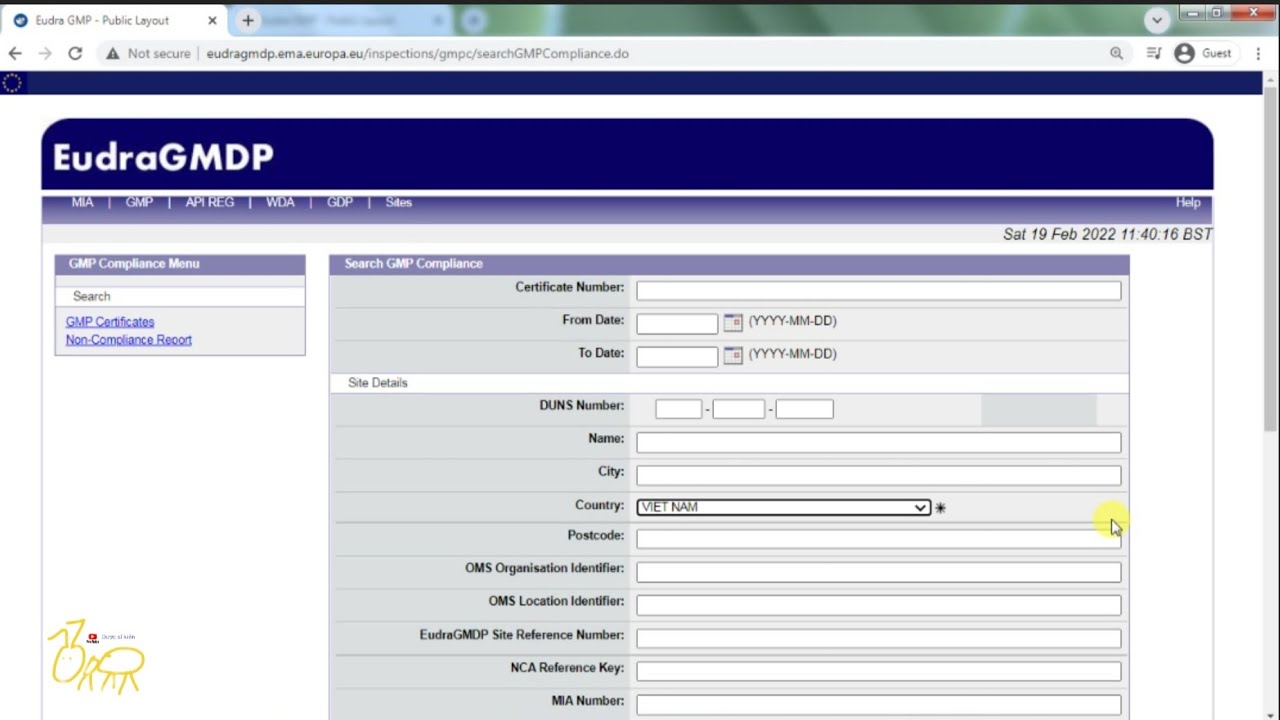The image size is (1280, 720).
Task: Focus the EudraGMDP Site Reference Number field
Action: coord(878,638)
